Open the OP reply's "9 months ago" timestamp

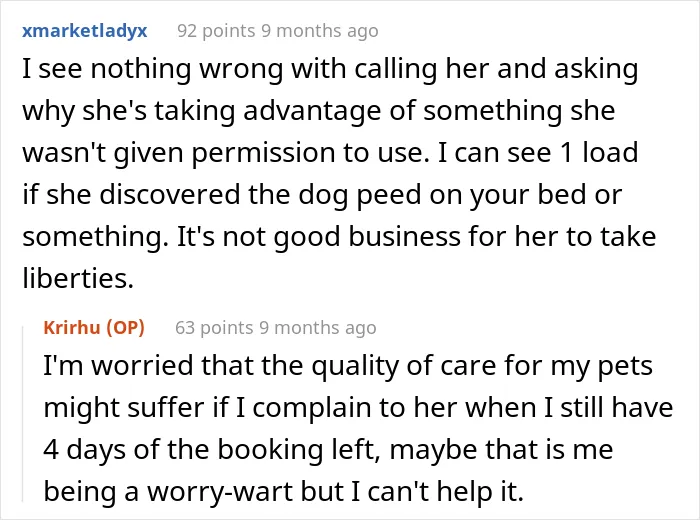317,328
